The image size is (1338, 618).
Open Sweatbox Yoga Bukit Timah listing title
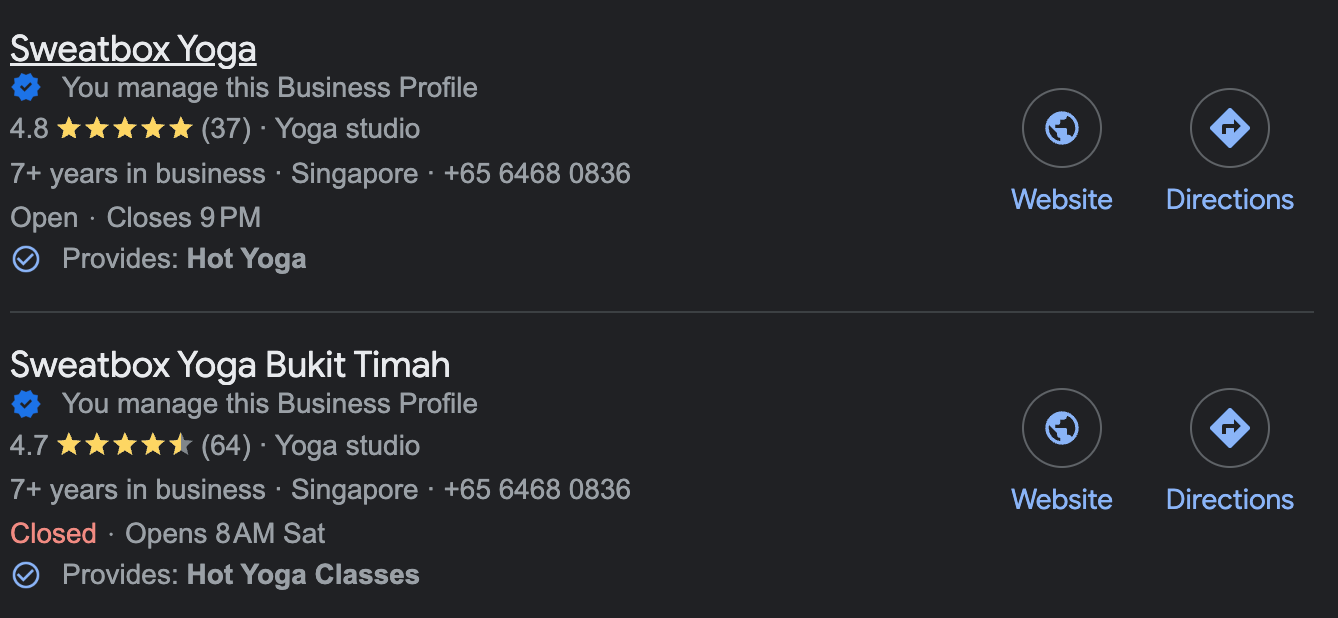pyautogui.click(x=230, y=365)
